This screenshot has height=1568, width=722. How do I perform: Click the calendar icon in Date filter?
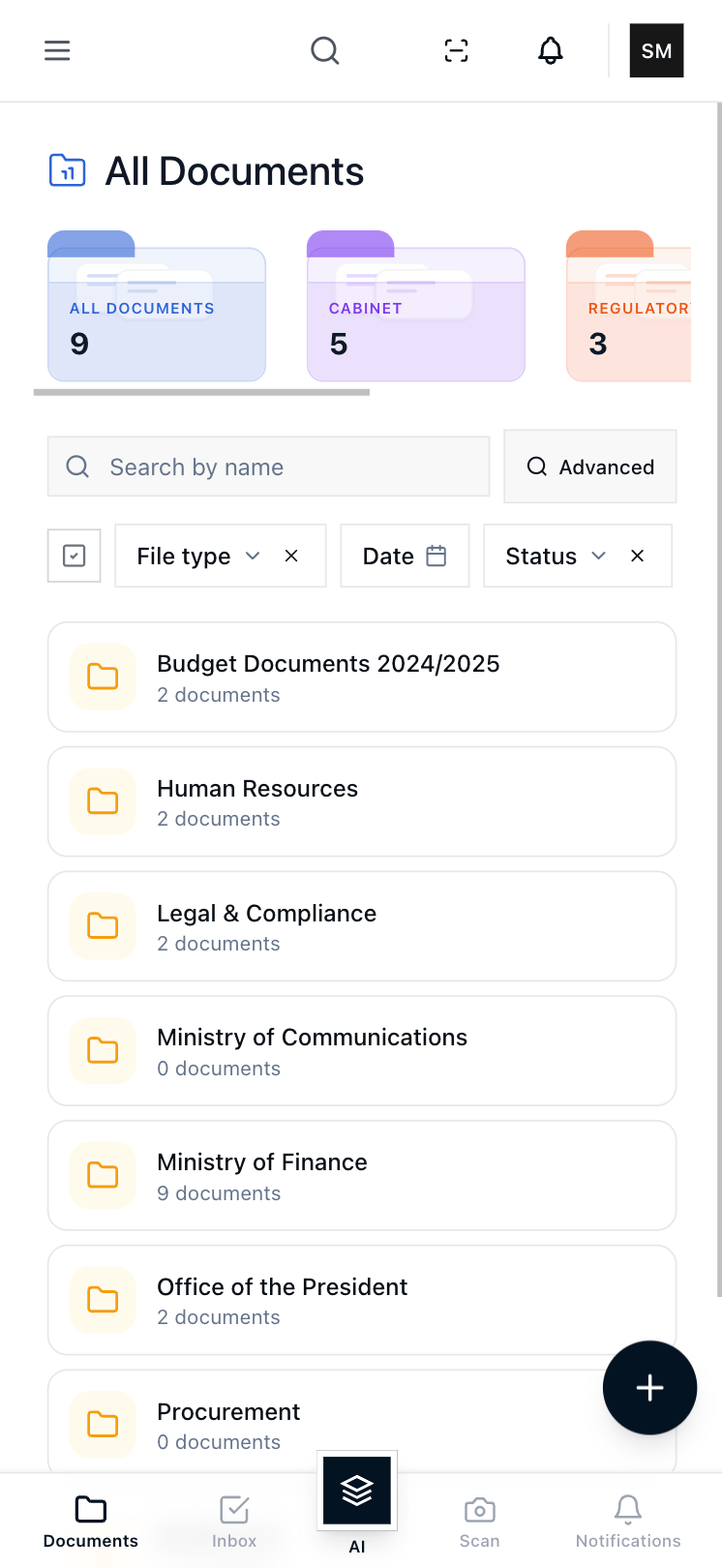pyautogui.click(x=436, y=556)
